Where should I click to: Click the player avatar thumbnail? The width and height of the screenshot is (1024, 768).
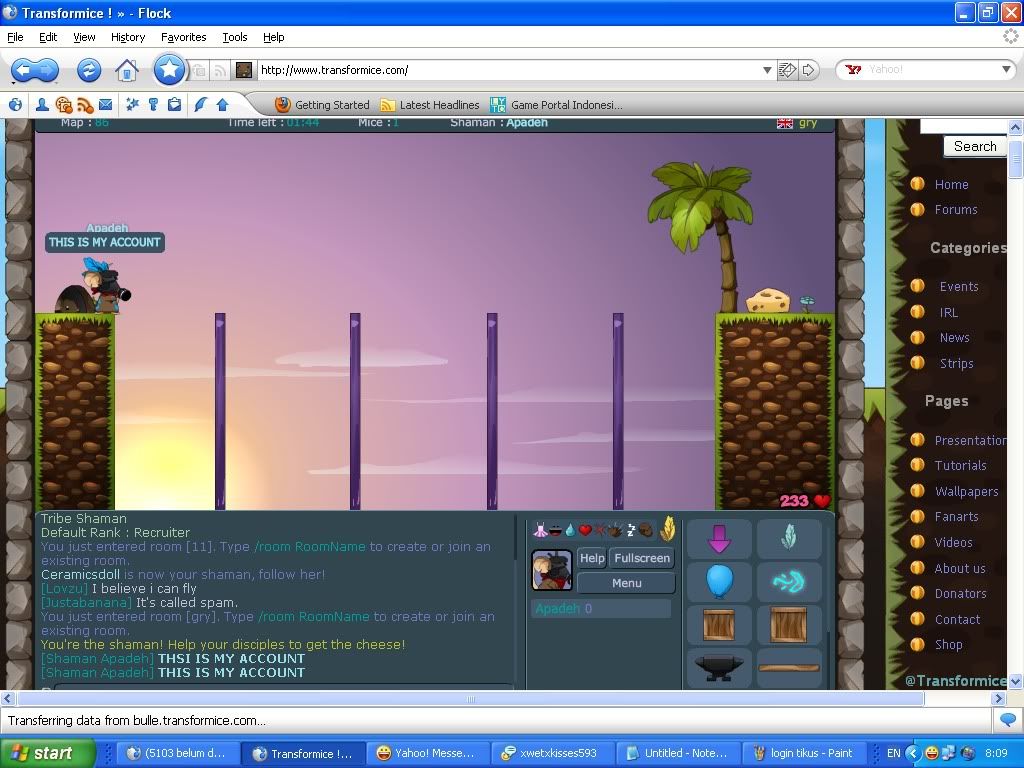(552, 570)
